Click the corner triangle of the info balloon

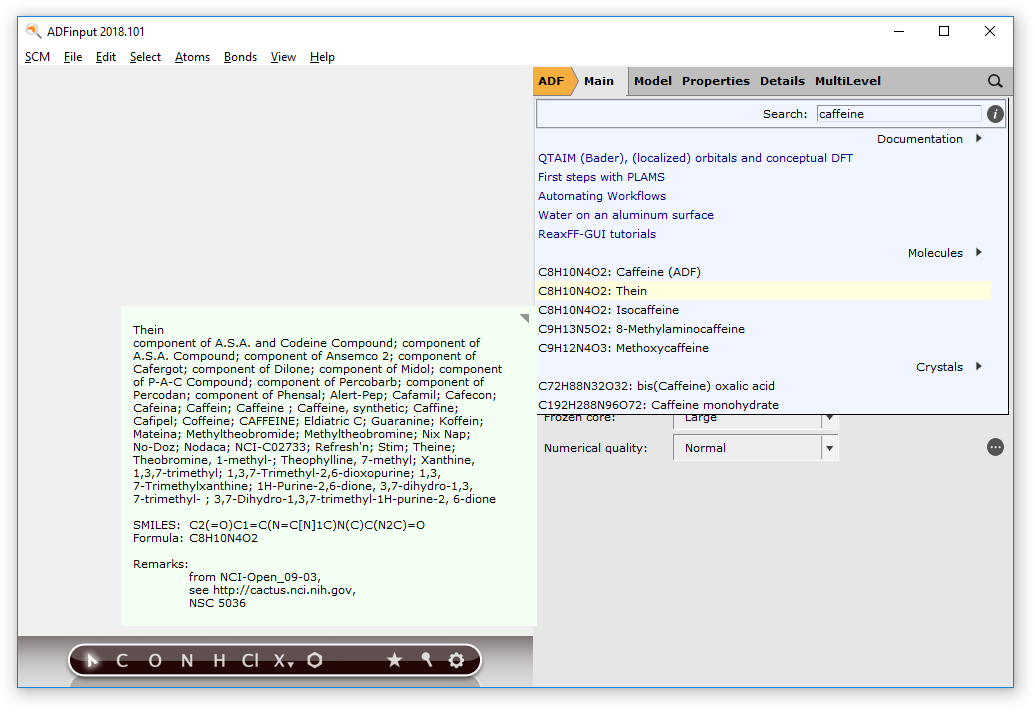525,318
